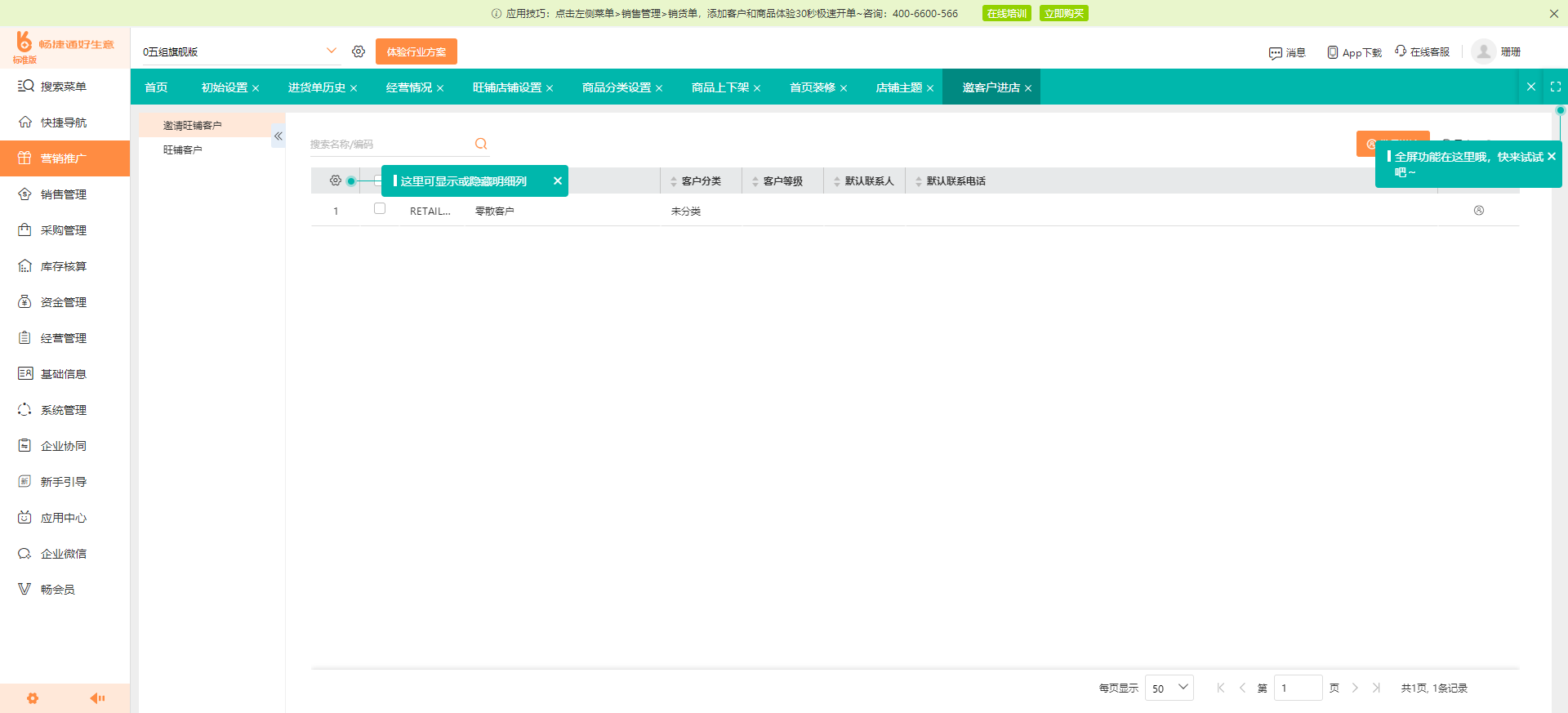Image resolution: width=1568 pixels, height=713 pixels.
Task: Switch to the 首页 tab
Action: tap(156, 87)
